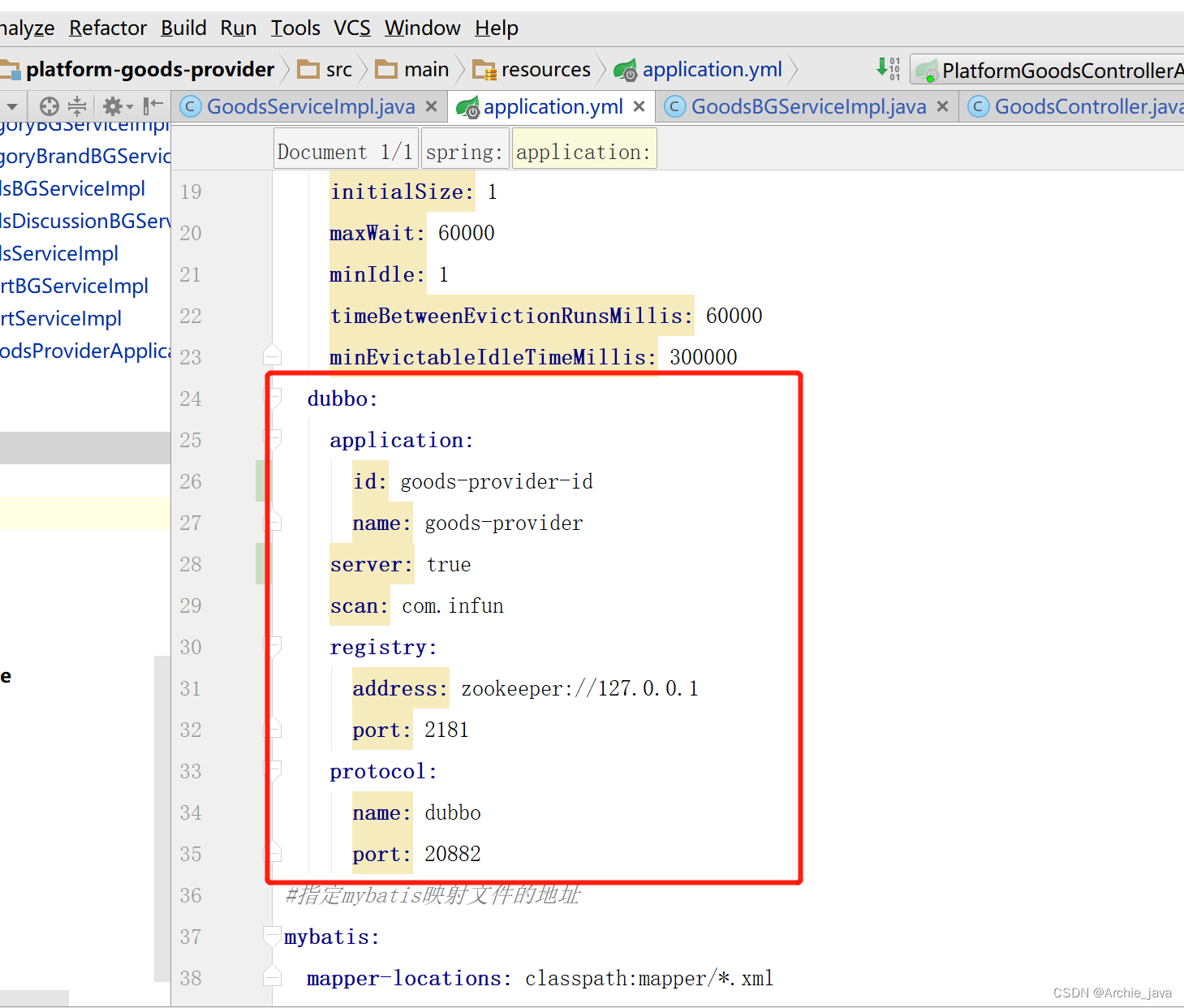Viewport: 1184px width, 1008px height.
Task: Hide the project tool window panel
Action: (x=153, y=106)
